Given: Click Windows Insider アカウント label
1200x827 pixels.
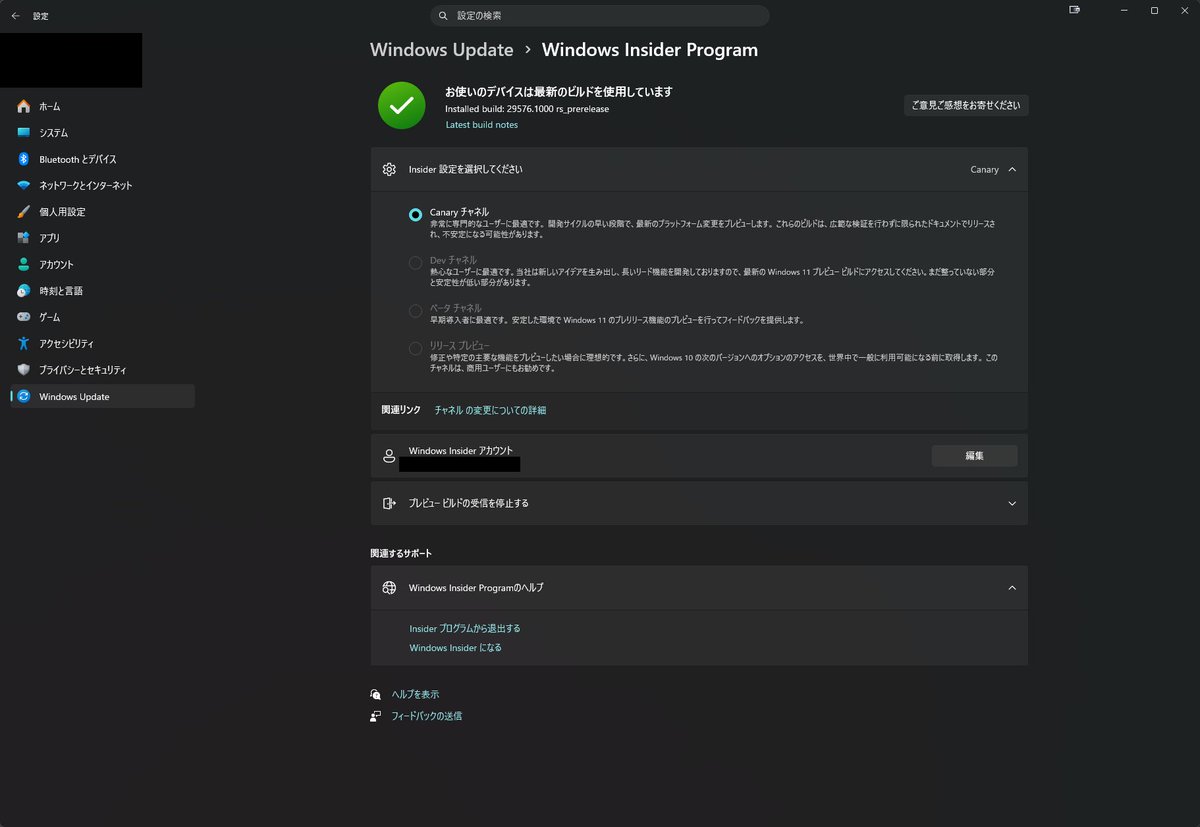Looking at the screenshot, I should [461, 451].
